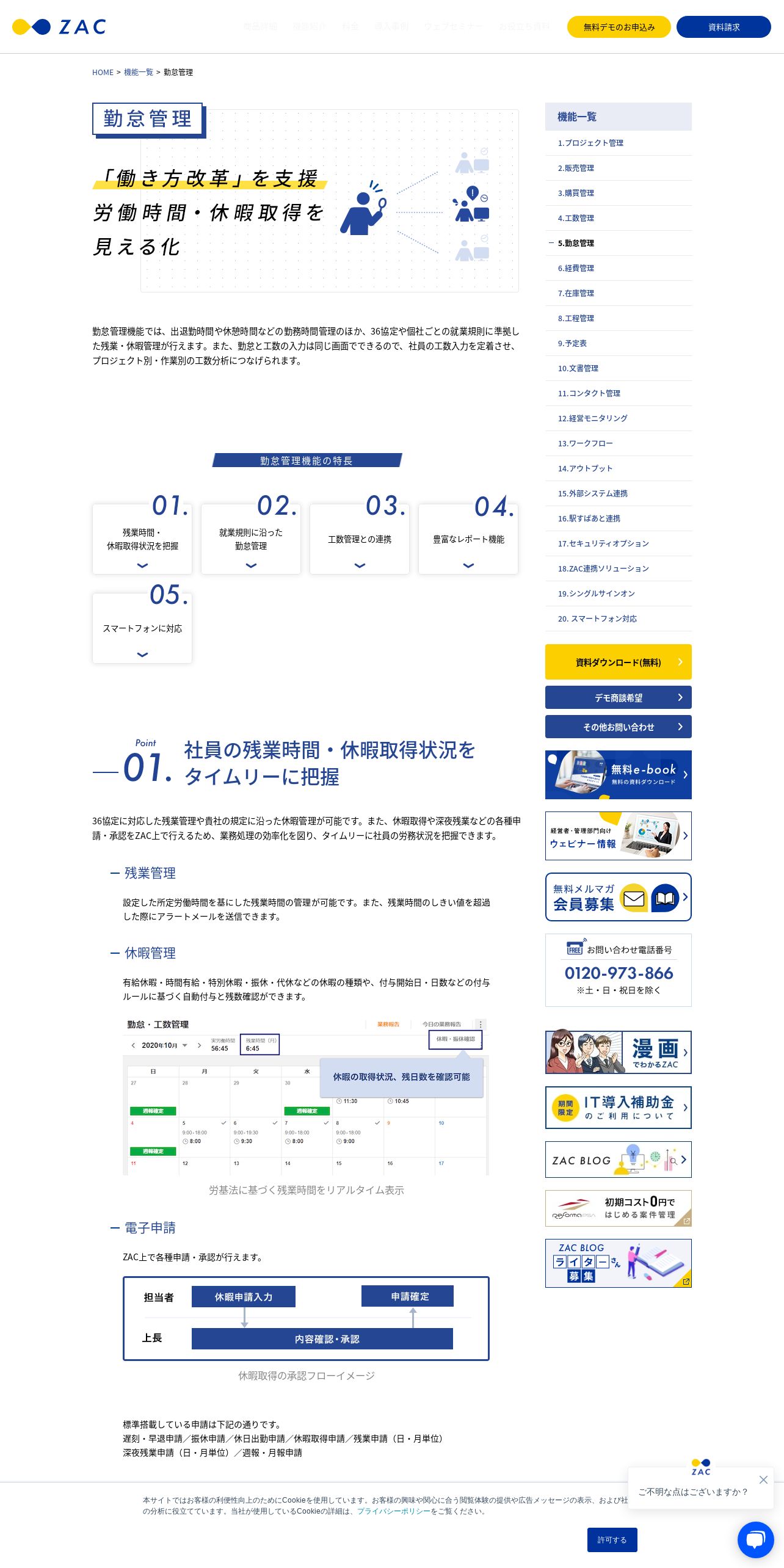Click the 休暇取得の承認フロー diagram
The width and height of the screenshot is (784, 1568).
(306, 1318)
